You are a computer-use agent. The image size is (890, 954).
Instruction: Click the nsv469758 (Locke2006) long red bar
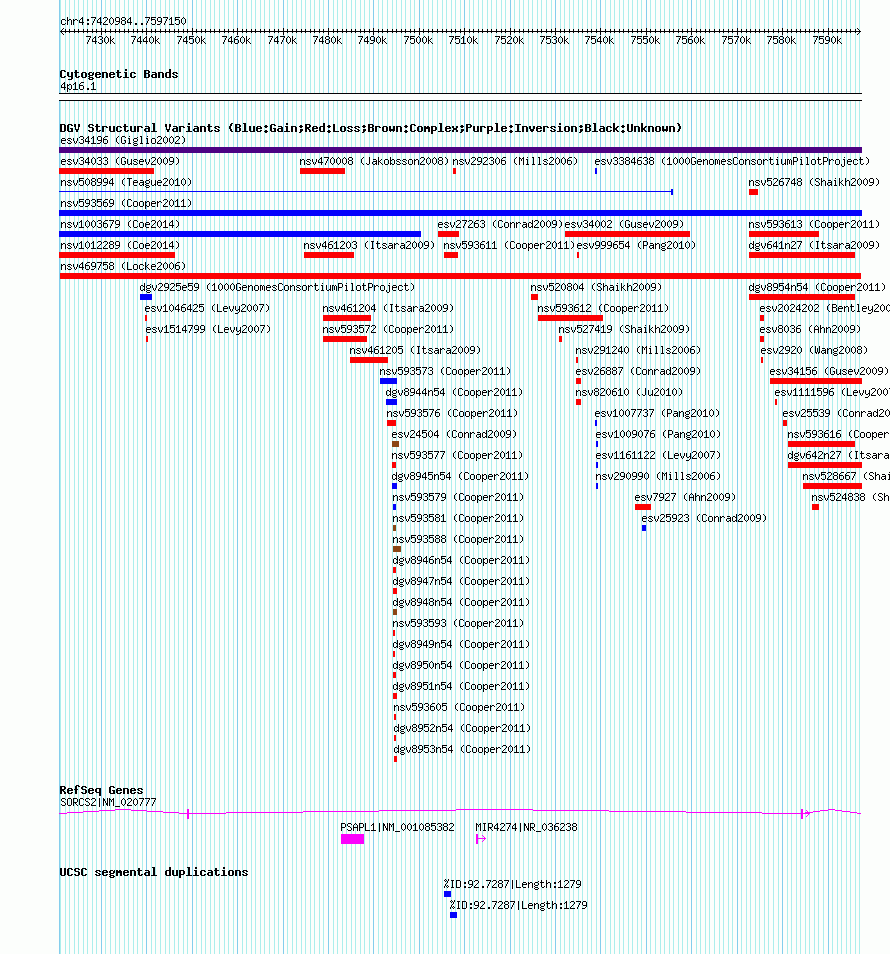(461, 276)
